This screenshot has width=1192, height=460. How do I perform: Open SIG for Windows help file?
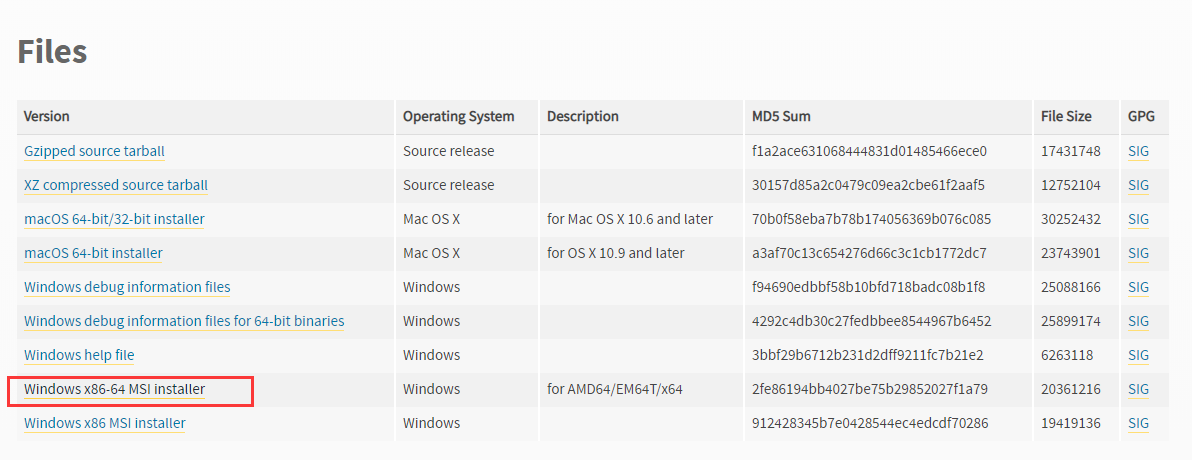pos(1139,355)
